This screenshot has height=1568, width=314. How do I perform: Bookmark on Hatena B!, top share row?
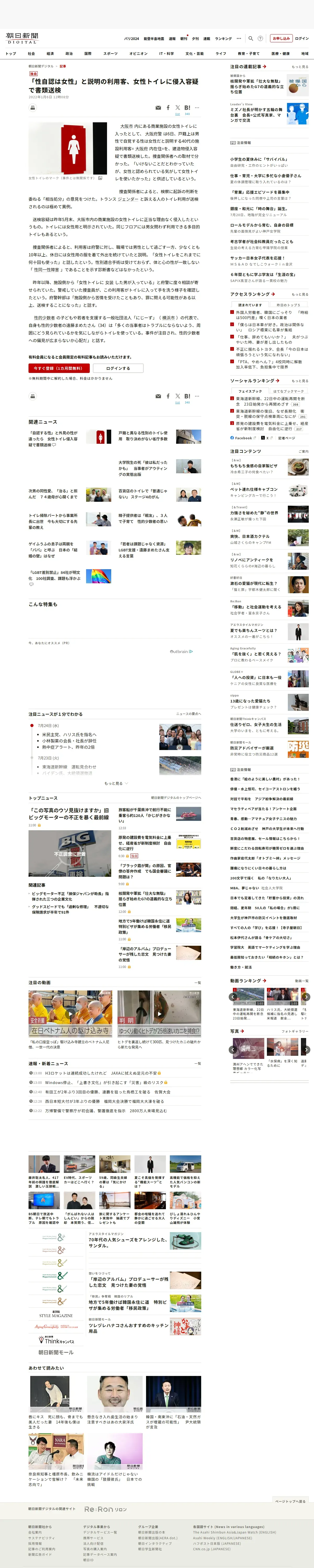click(x=187, y=108)
